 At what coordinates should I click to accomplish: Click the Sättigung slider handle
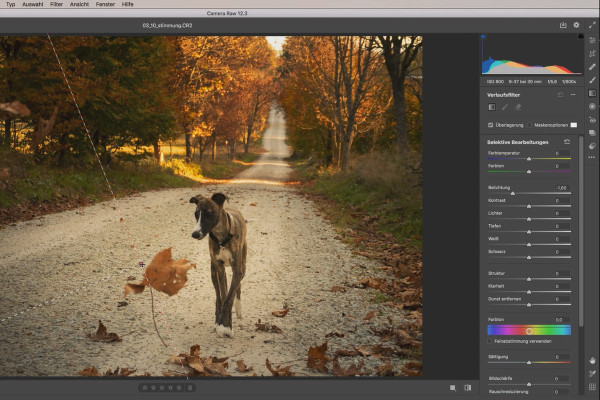529,362
